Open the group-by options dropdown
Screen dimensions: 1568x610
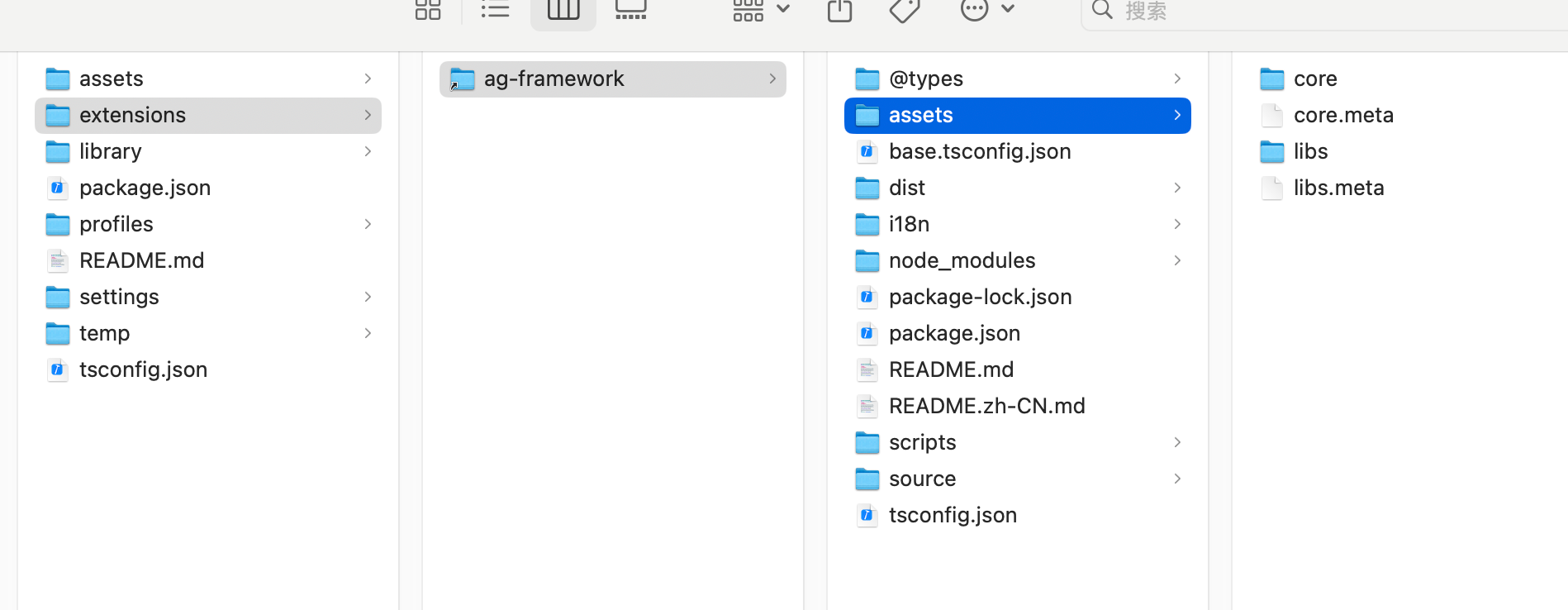[x=761, y=10]
